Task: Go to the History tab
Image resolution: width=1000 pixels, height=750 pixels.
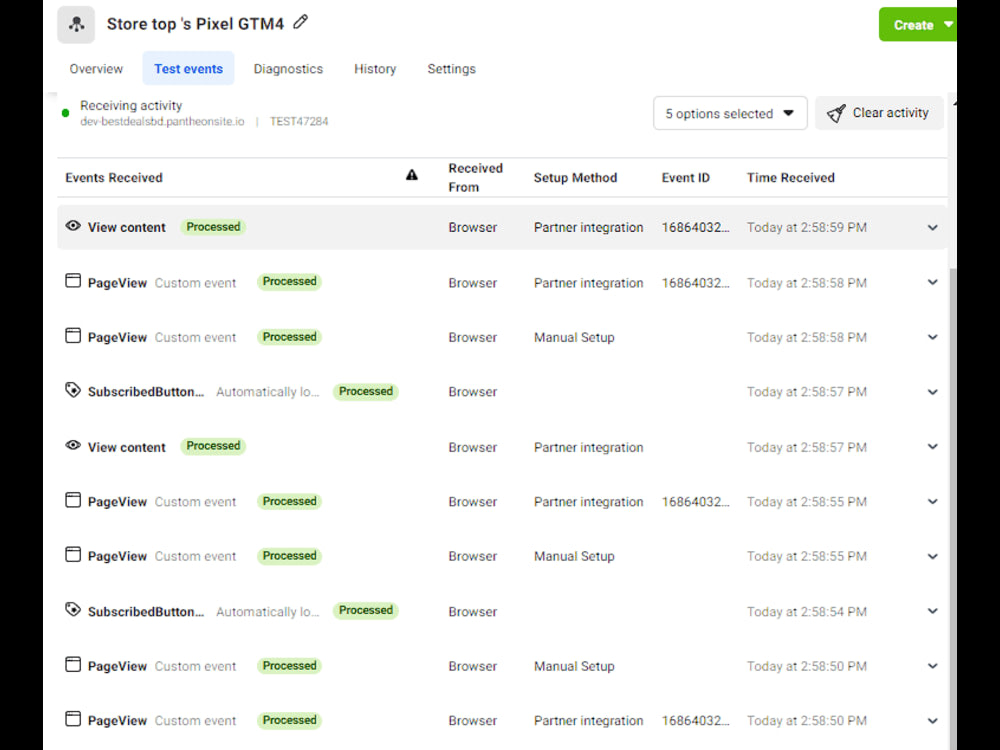Action: 375,69
